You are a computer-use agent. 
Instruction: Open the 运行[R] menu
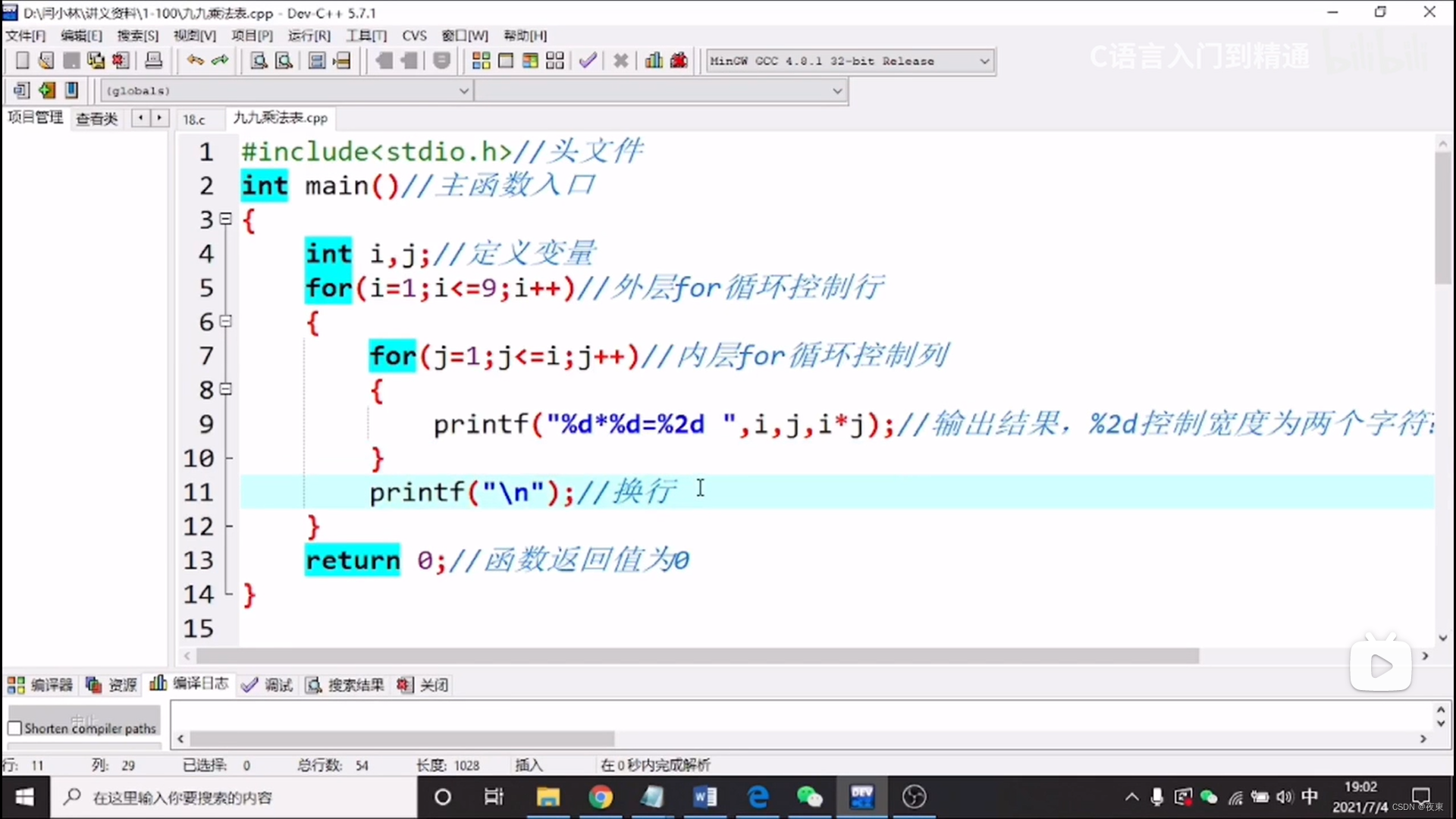coord(309,36)
